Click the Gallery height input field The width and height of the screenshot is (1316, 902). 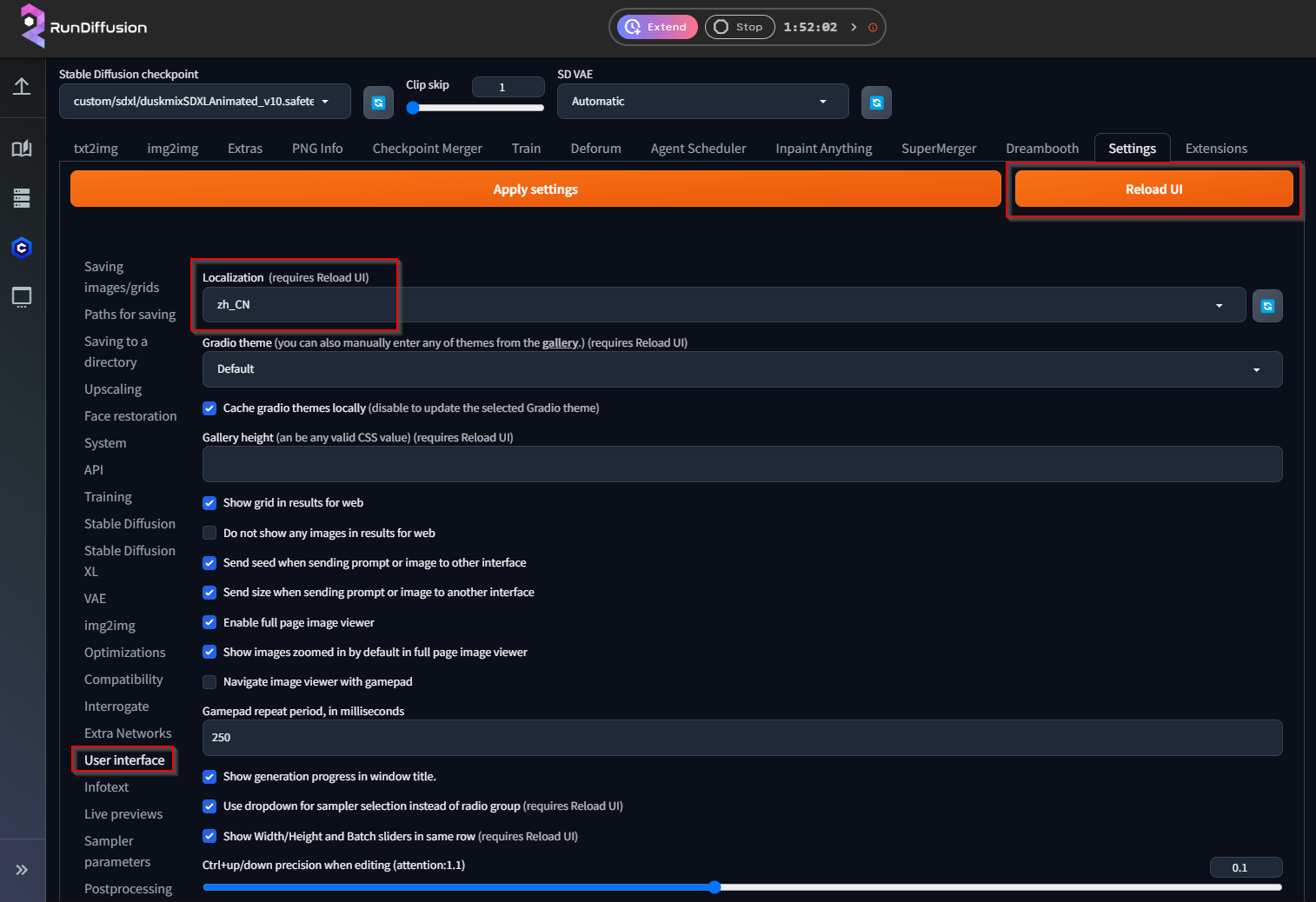click(741, 464)
